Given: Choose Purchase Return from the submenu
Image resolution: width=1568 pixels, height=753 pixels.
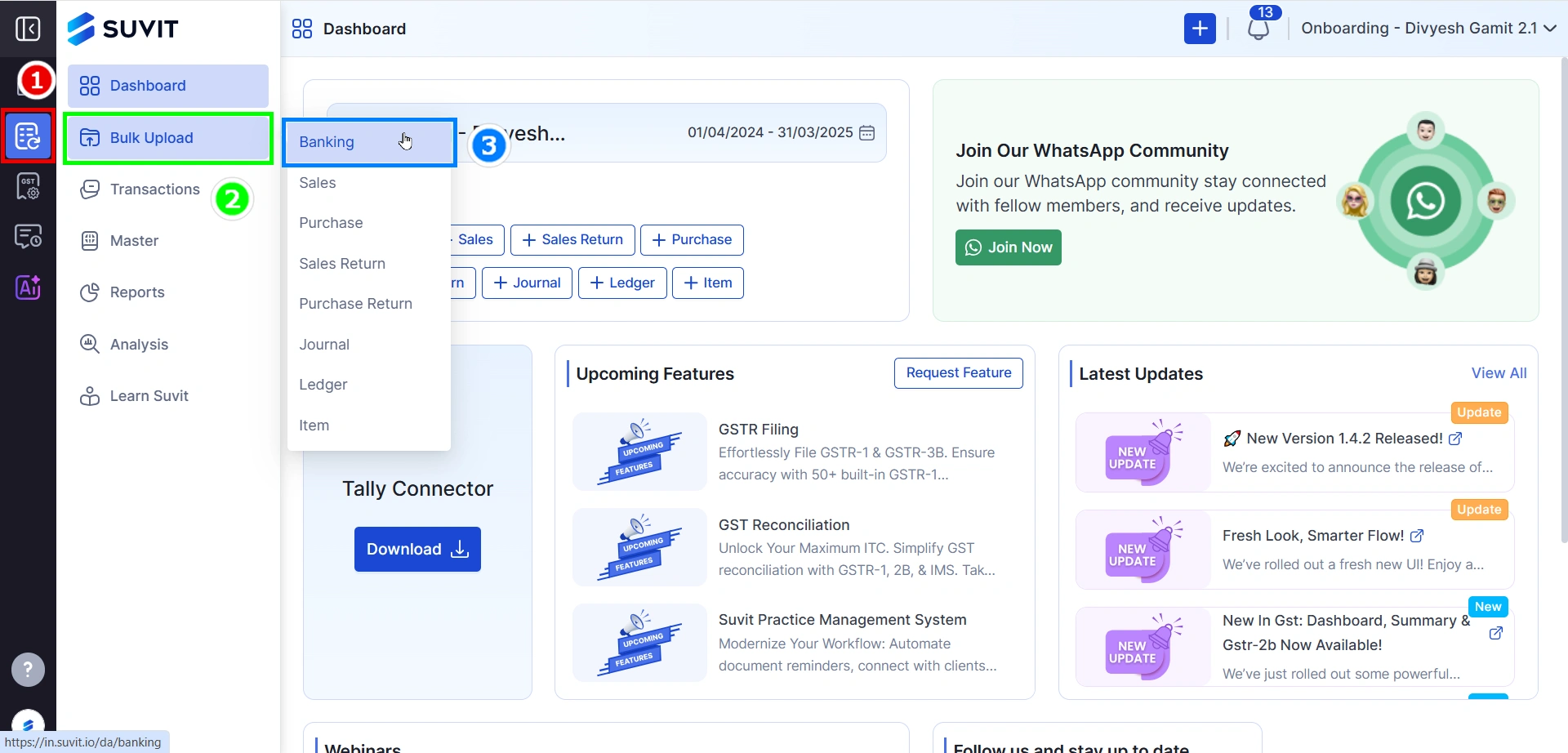Looking at the screenshot, I should (x=369, y=304).
